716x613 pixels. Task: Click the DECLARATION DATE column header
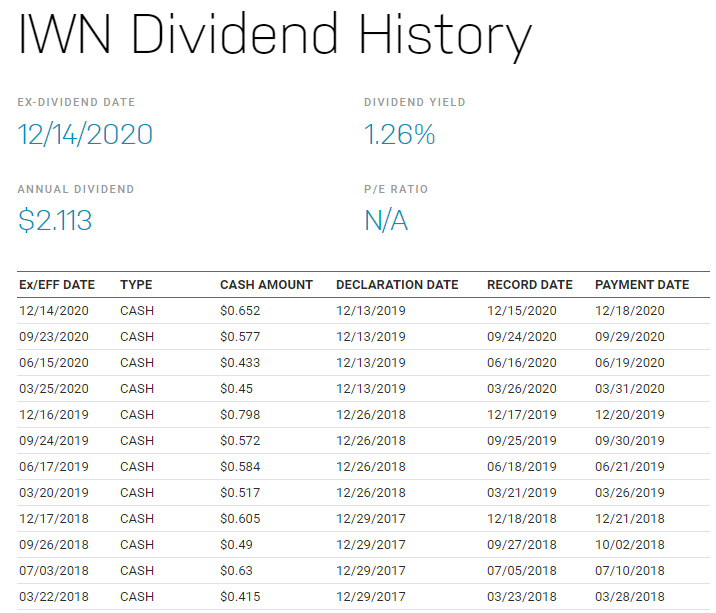(x=397, y=285)
